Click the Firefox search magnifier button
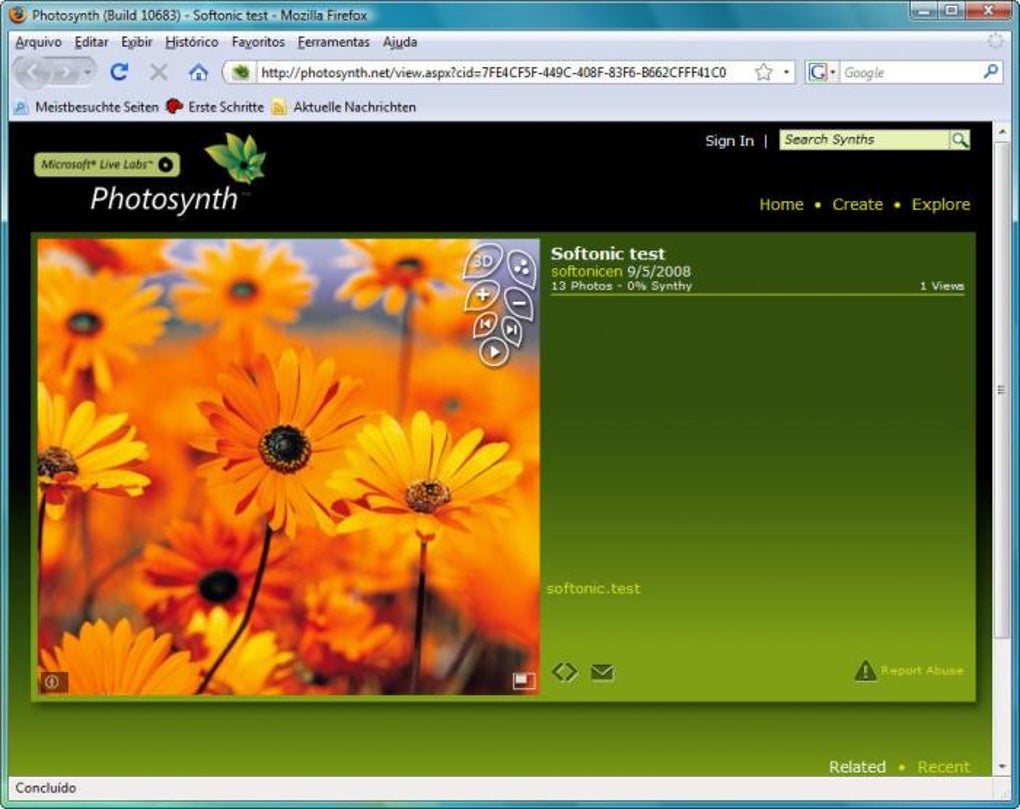The height and width of the screenshot is (809, 1020). click(x=991, y=72)
